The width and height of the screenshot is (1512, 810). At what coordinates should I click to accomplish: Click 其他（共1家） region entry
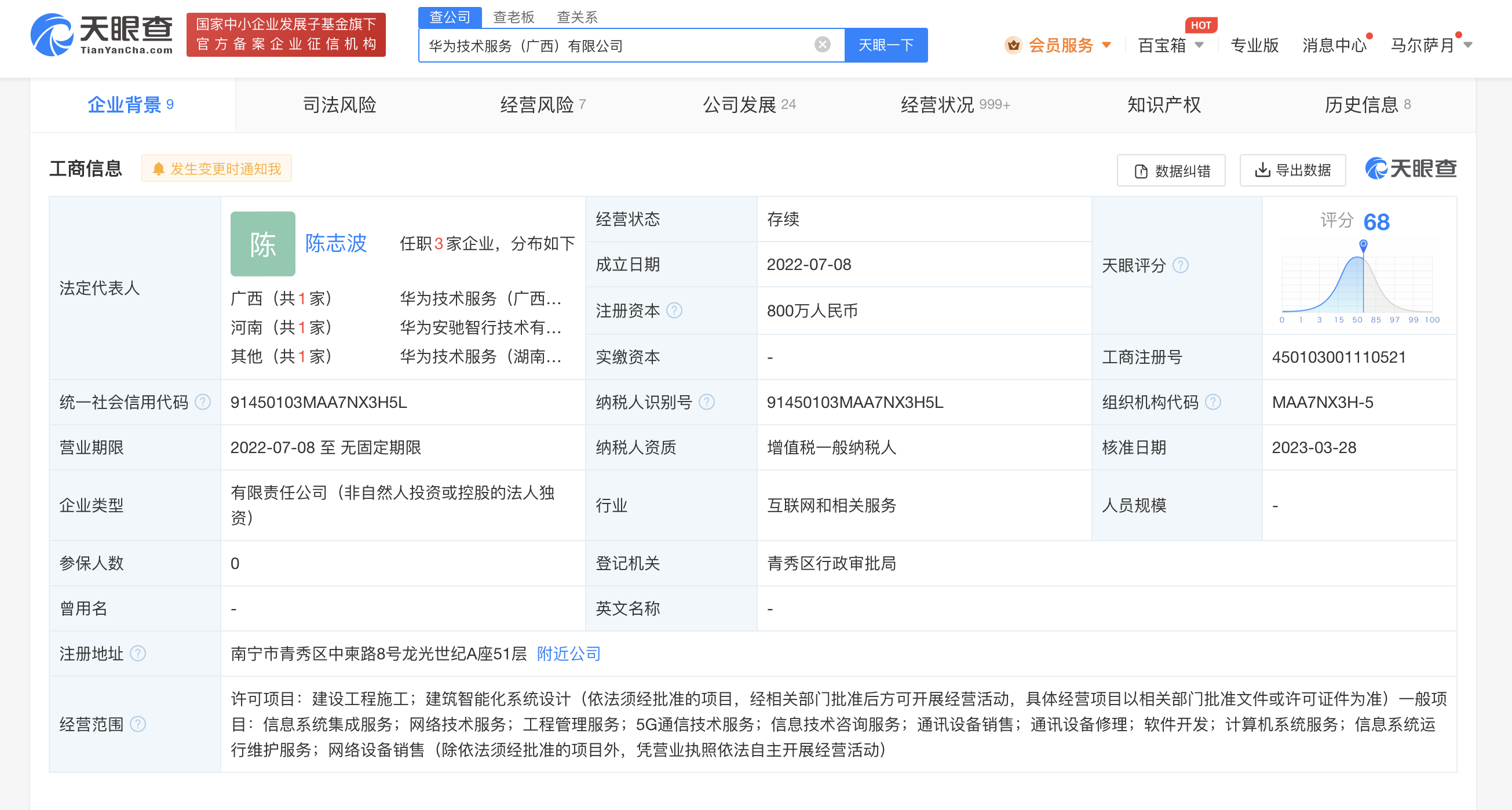281,356
